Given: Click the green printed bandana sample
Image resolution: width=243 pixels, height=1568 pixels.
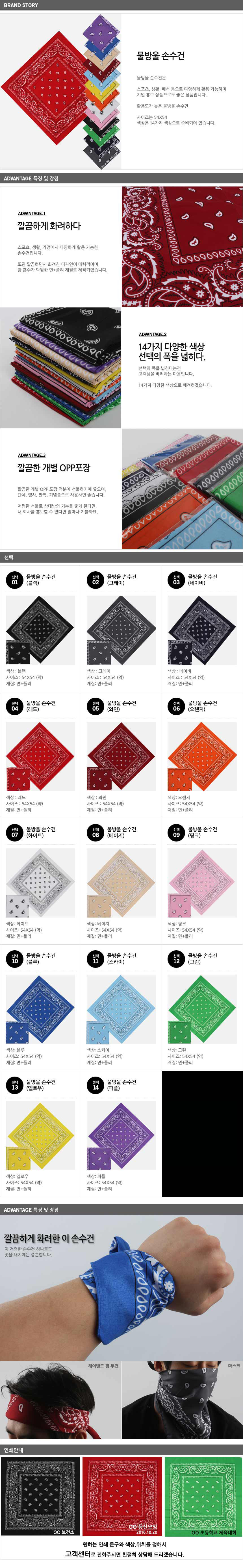Looking at the screenshot, I should pyautogui.click(x=203, y=1496).
